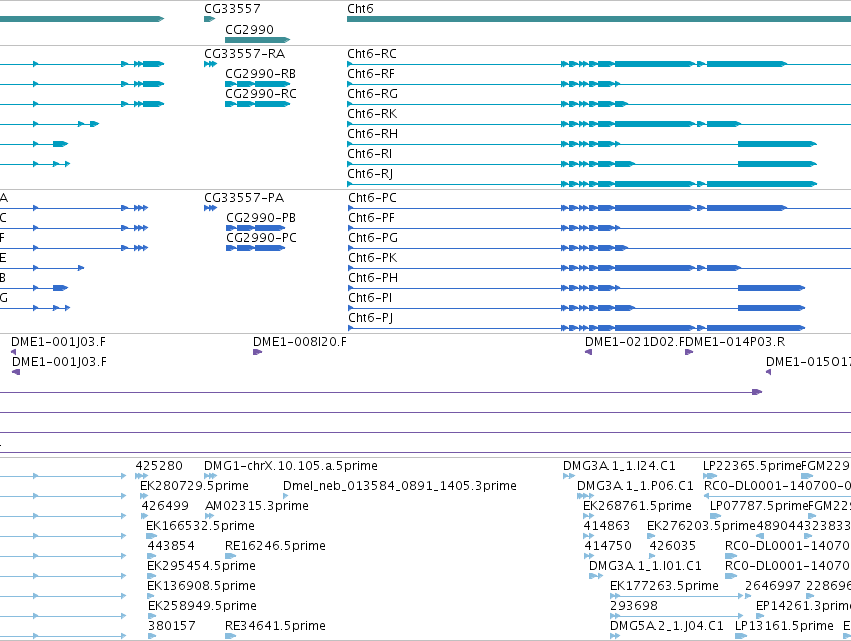Click the 380157 EST label
The height and width of the screenshot is (641, 851).
[172, 626]
